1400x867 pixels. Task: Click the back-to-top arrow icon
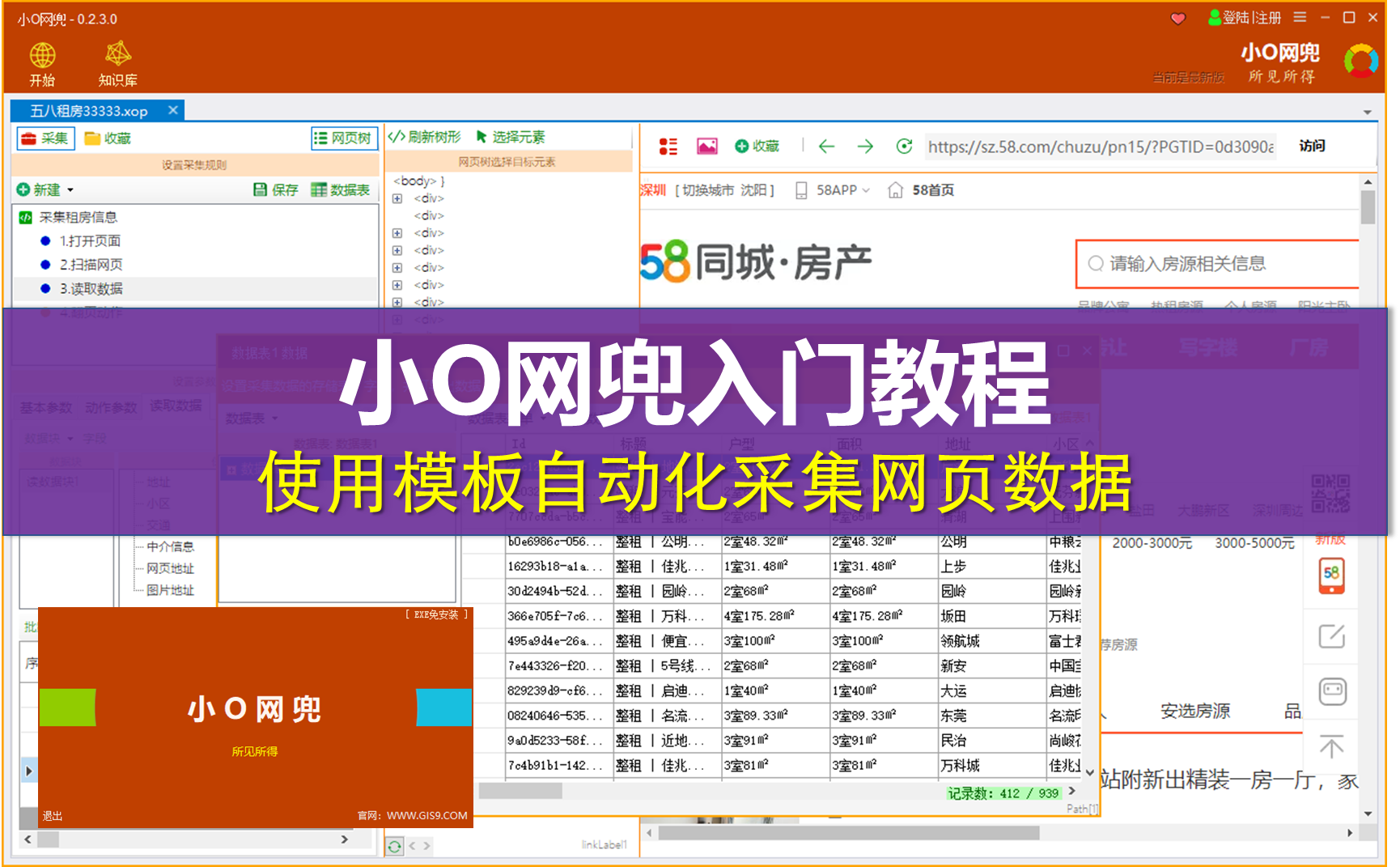pos(1332,746)
